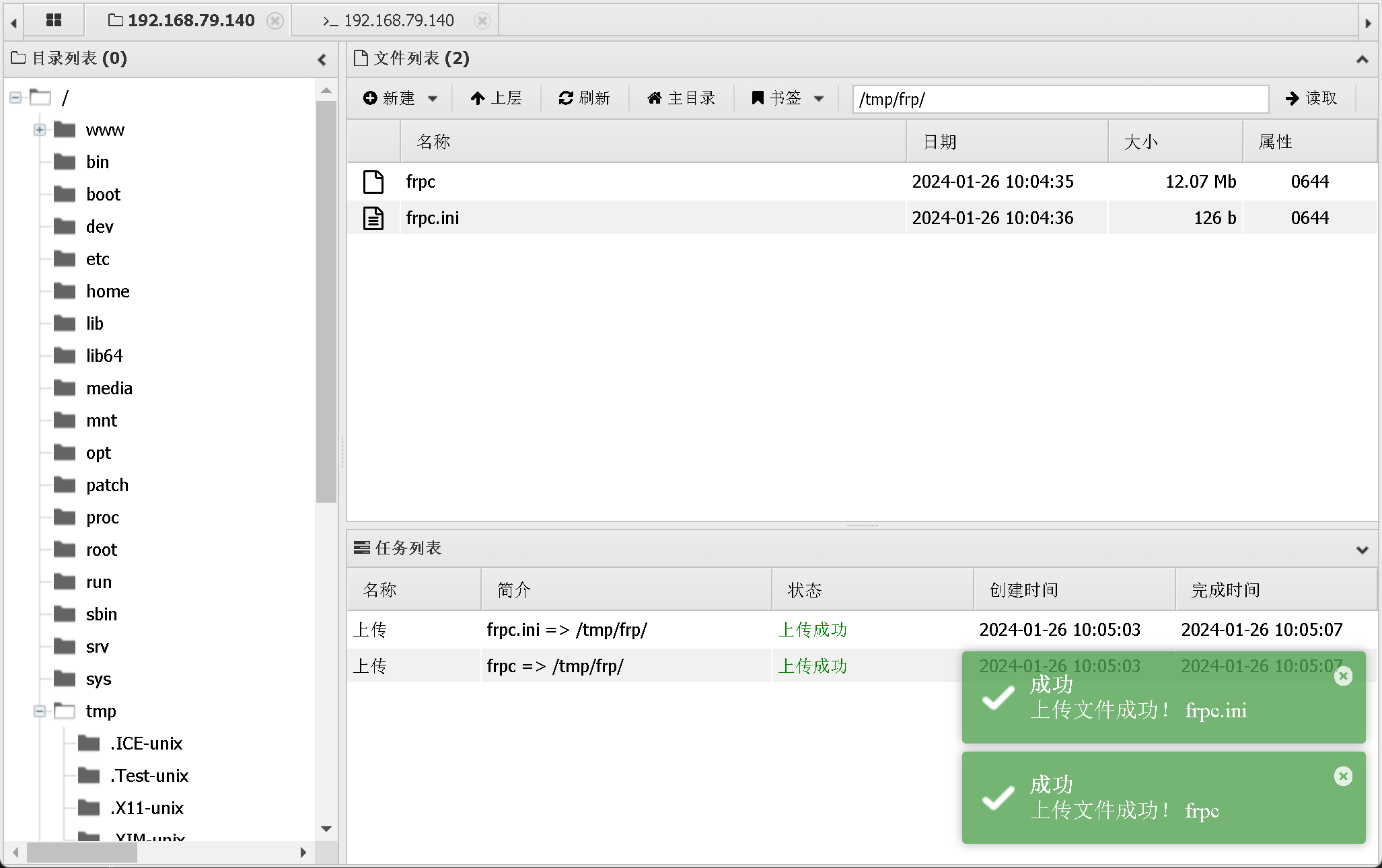
Task: Collapse the 任务列表 task panel
Action: [1362, 549]
